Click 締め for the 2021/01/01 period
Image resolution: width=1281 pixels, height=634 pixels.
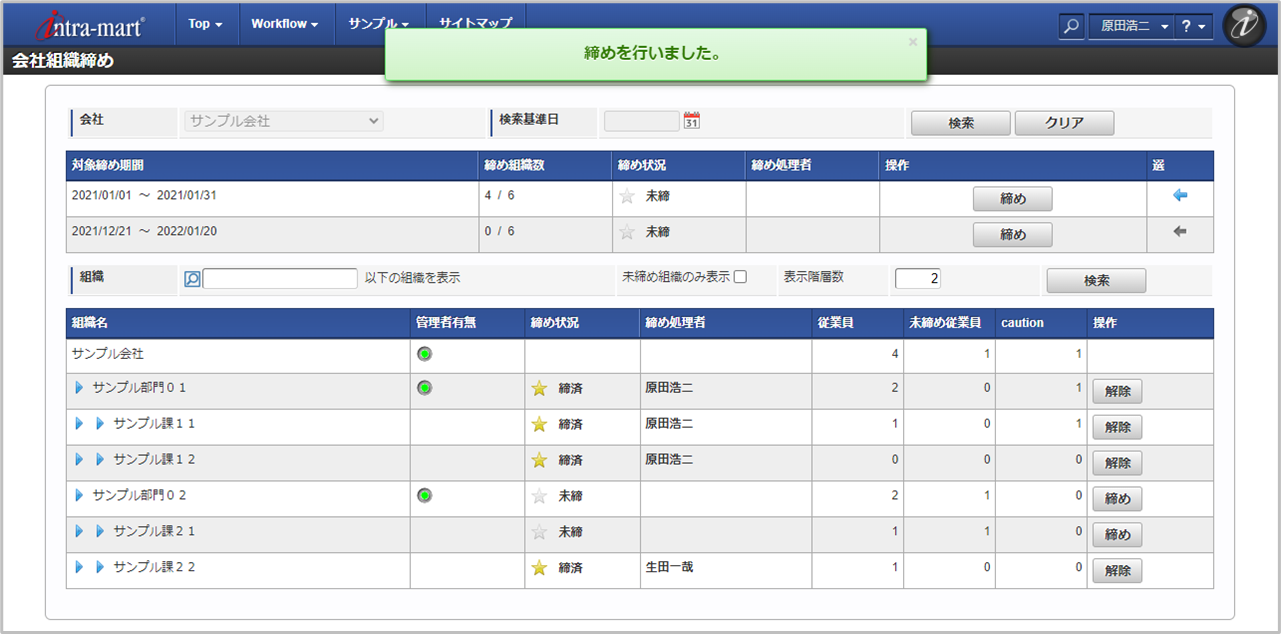tap(1013, 199)
